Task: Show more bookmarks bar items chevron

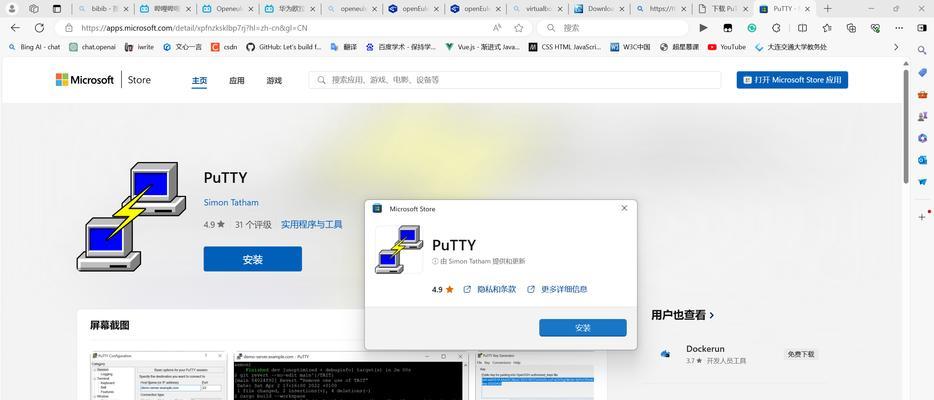Action: [x=896, y=47]
